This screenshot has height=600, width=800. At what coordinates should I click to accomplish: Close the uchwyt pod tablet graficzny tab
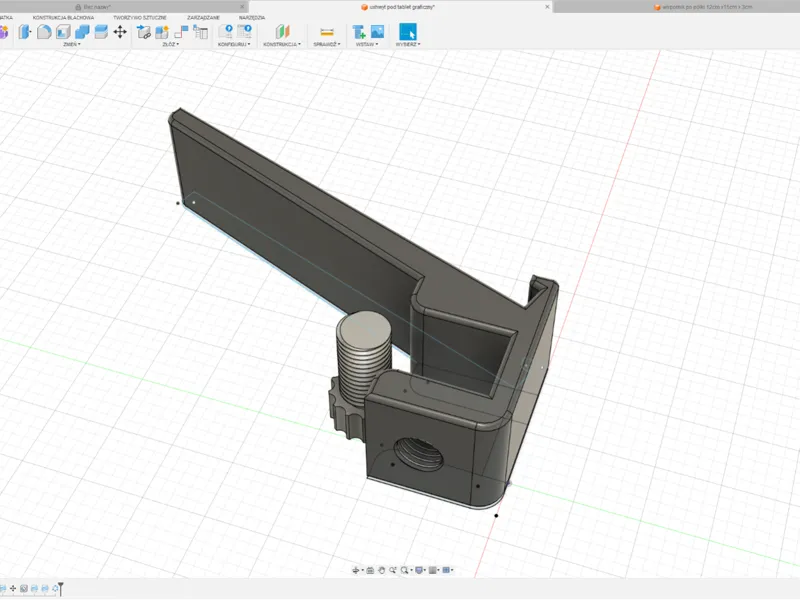(547, 7)
